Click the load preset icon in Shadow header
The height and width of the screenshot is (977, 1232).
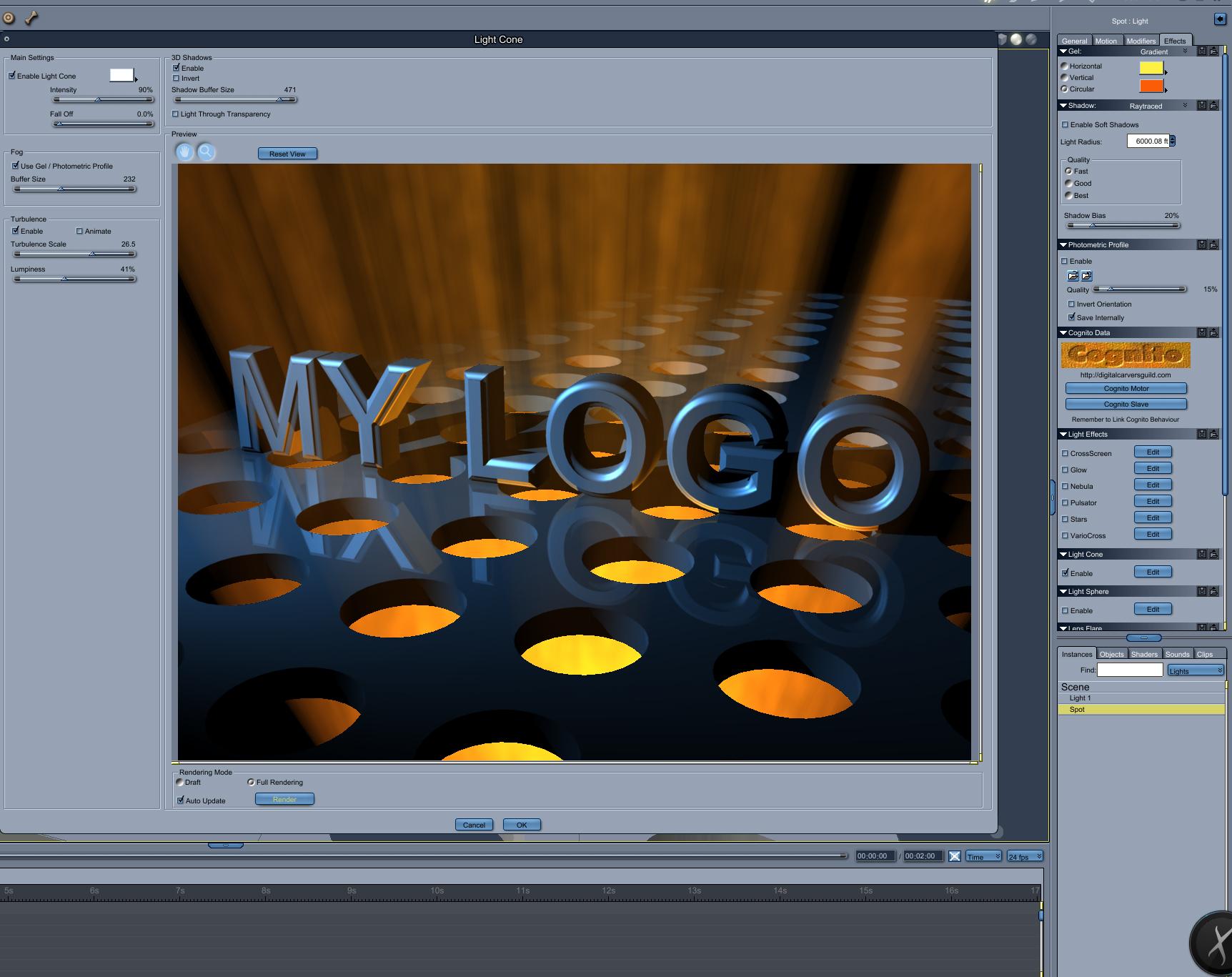tap(1213, 105)
